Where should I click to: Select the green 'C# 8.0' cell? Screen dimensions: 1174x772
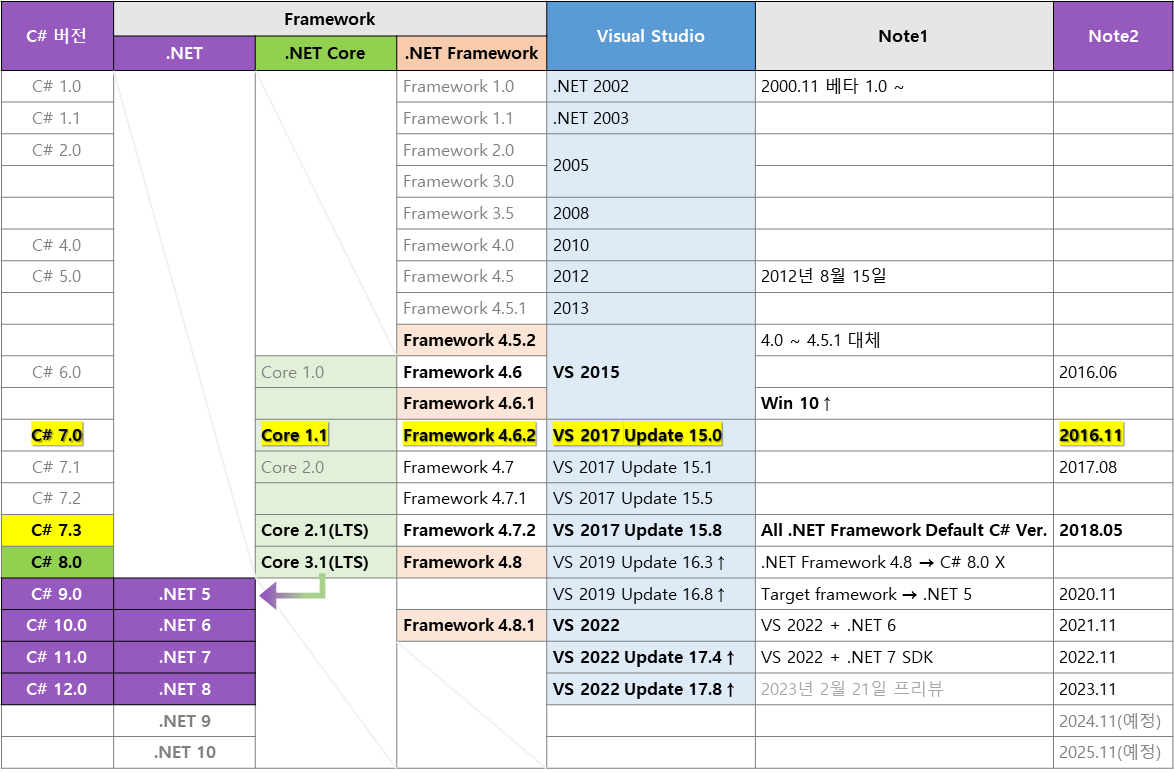(x=57, y=562)
